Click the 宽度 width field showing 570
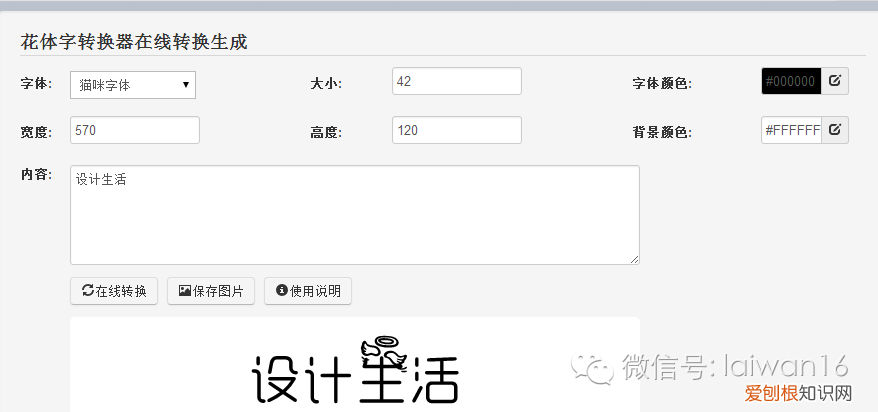Image resolution: width=878 pixels, height=412 pixels. (x=135, y=130)
